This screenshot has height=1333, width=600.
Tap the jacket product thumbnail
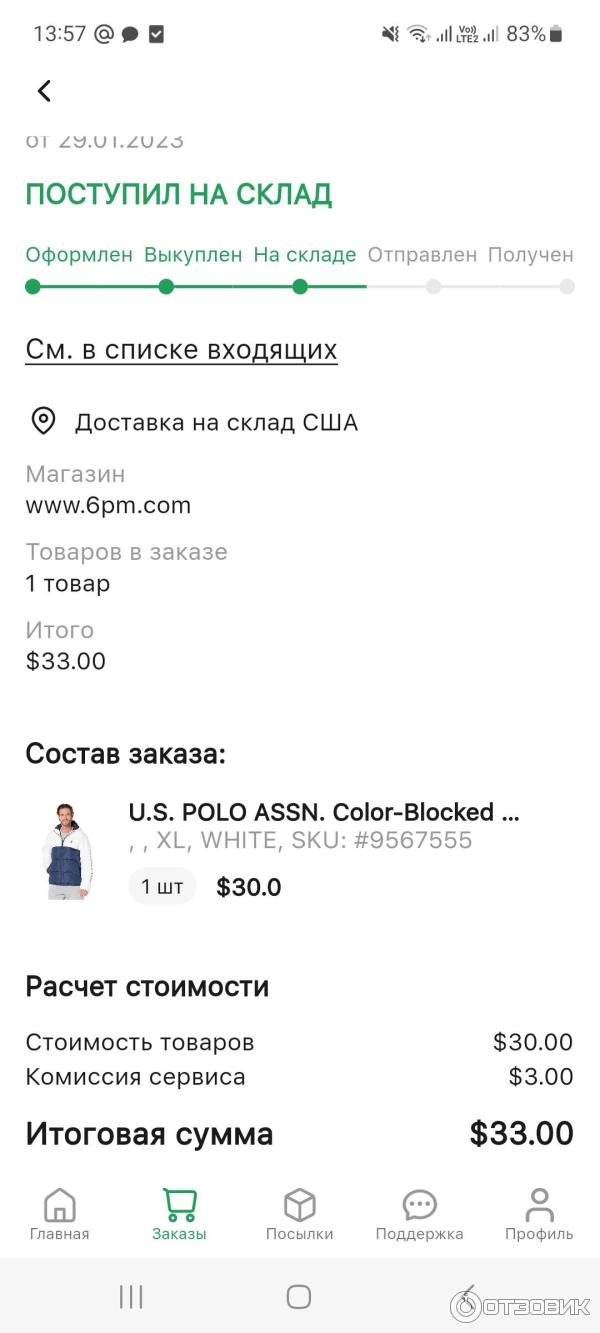point(67,850)
